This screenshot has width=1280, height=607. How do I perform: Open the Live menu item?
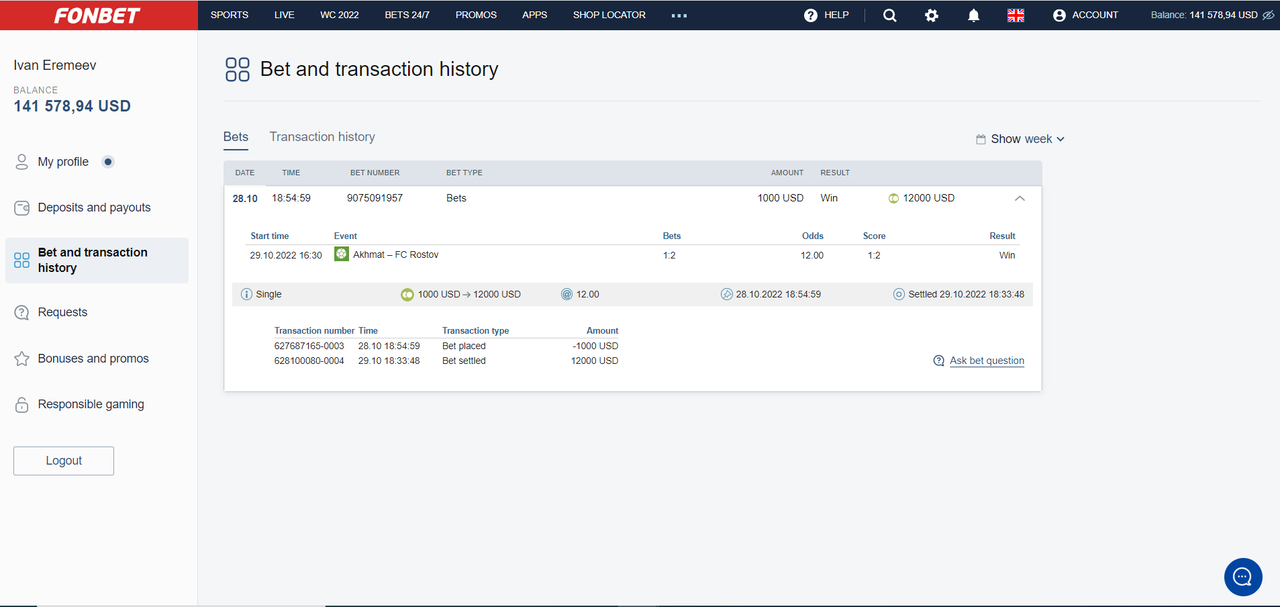[x=284, y=15]
